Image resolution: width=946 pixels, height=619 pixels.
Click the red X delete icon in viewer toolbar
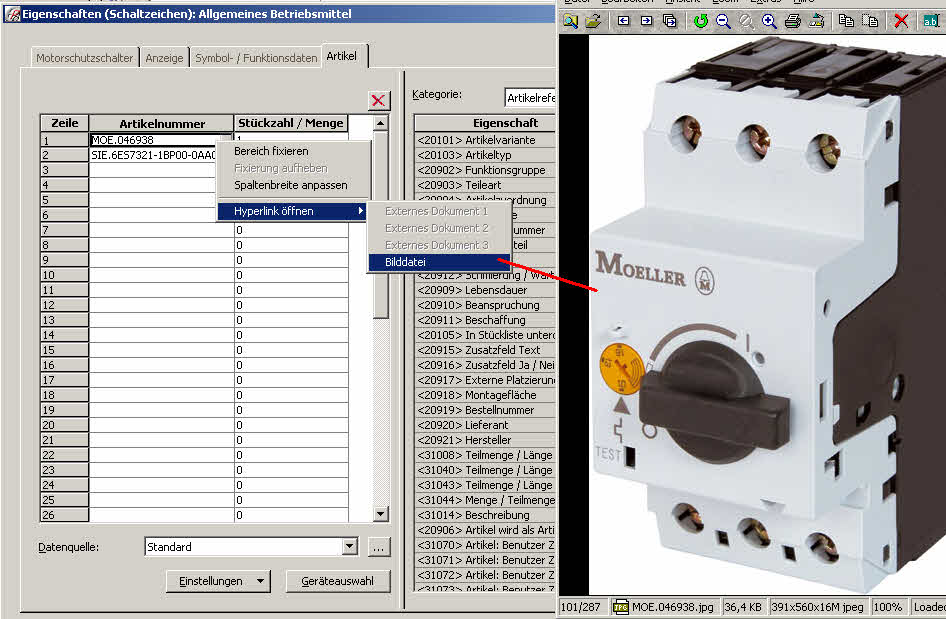coord(901,21)
